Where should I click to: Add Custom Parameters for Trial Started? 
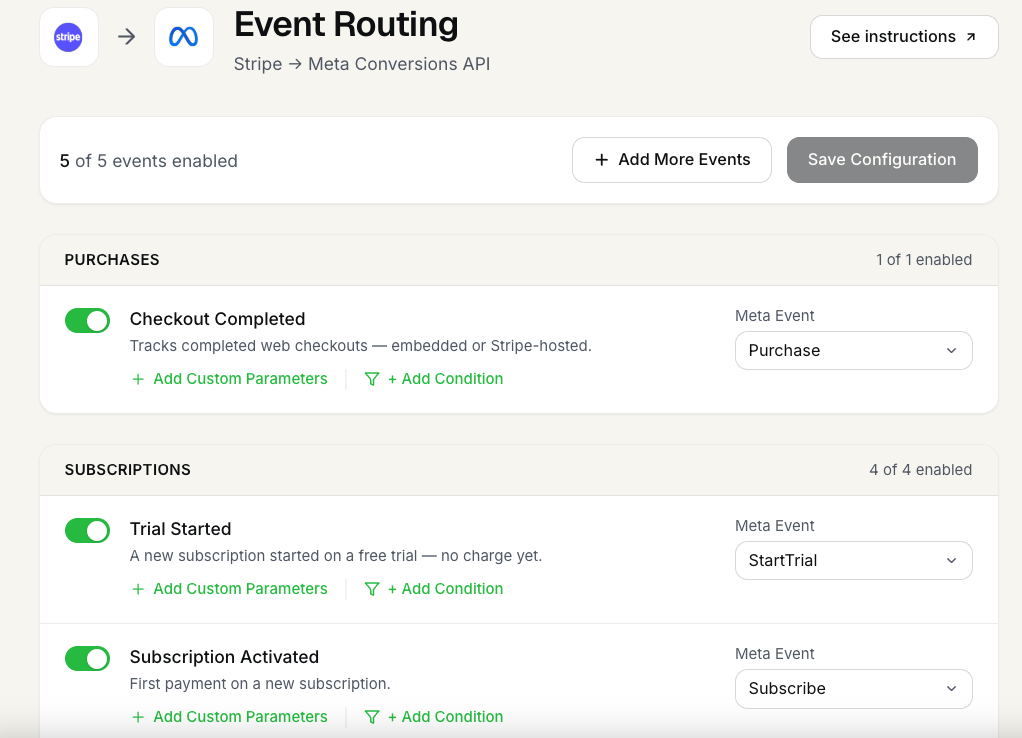tap(229, 589)
